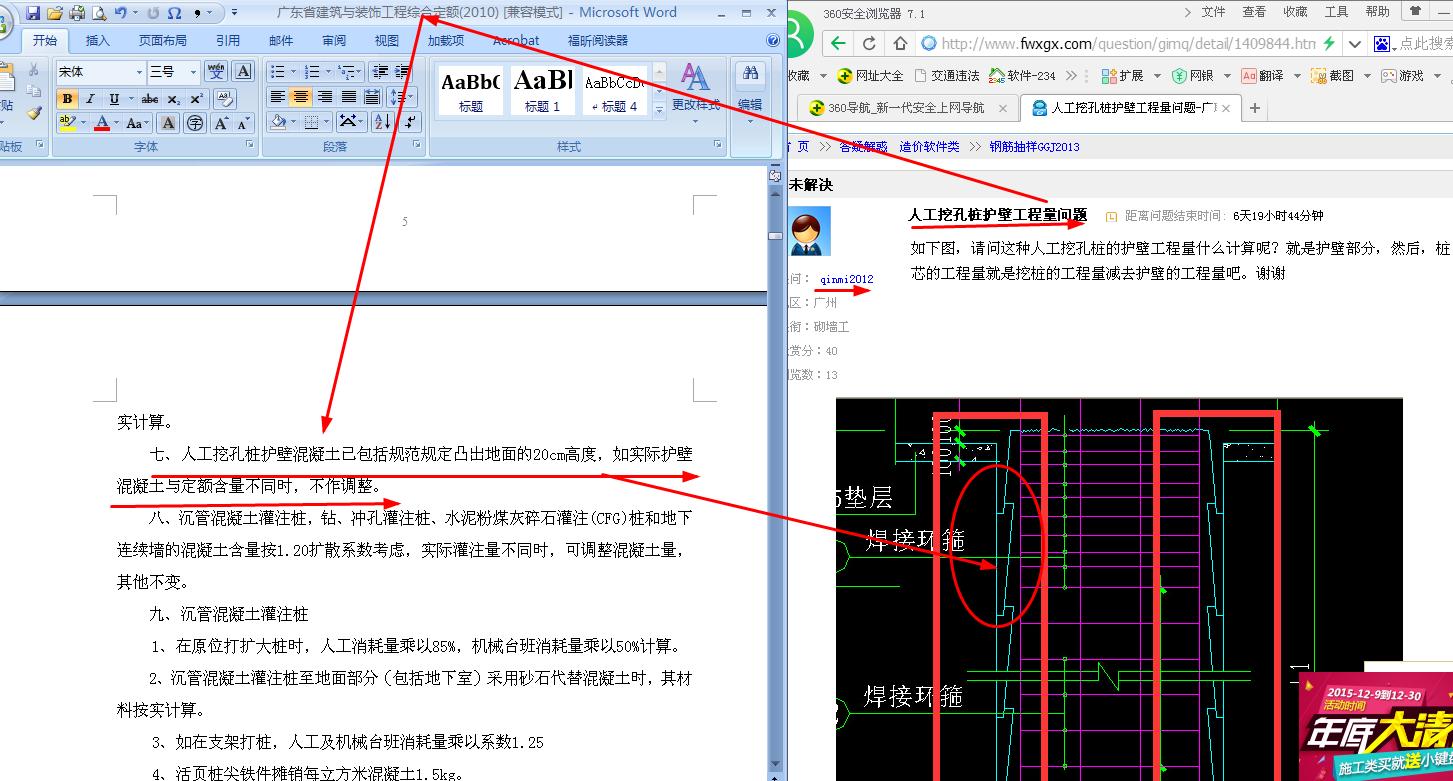Click grow font A icon

coord(221,123)
